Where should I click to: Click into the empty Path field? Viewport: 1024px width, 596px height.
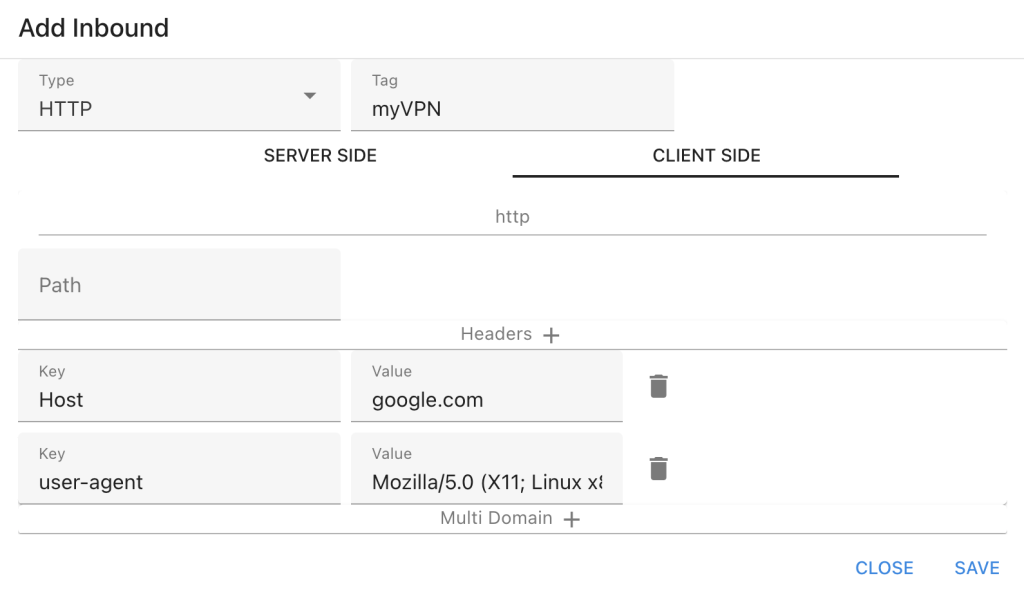[179, 285]
